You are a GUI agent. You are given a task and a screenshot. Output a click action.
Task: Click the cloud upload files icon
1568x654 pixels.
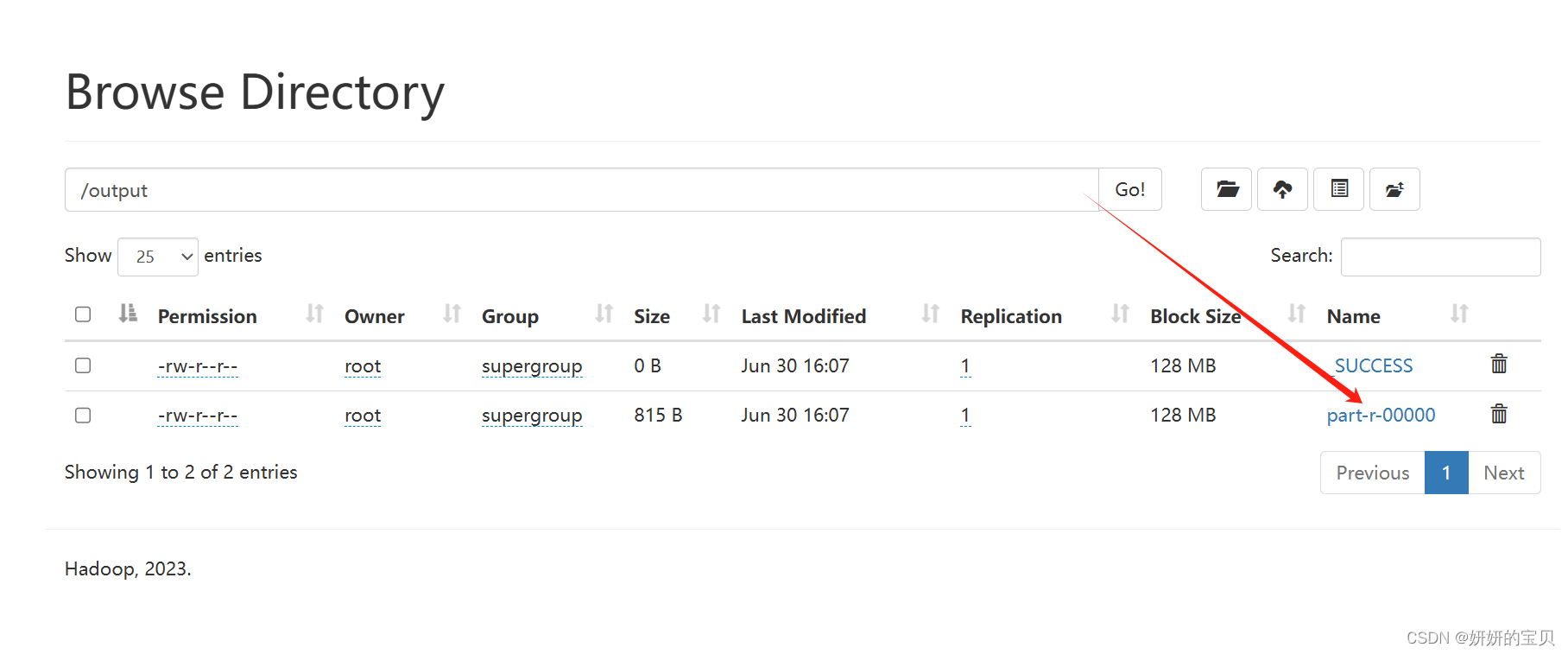pos(1283,189)
